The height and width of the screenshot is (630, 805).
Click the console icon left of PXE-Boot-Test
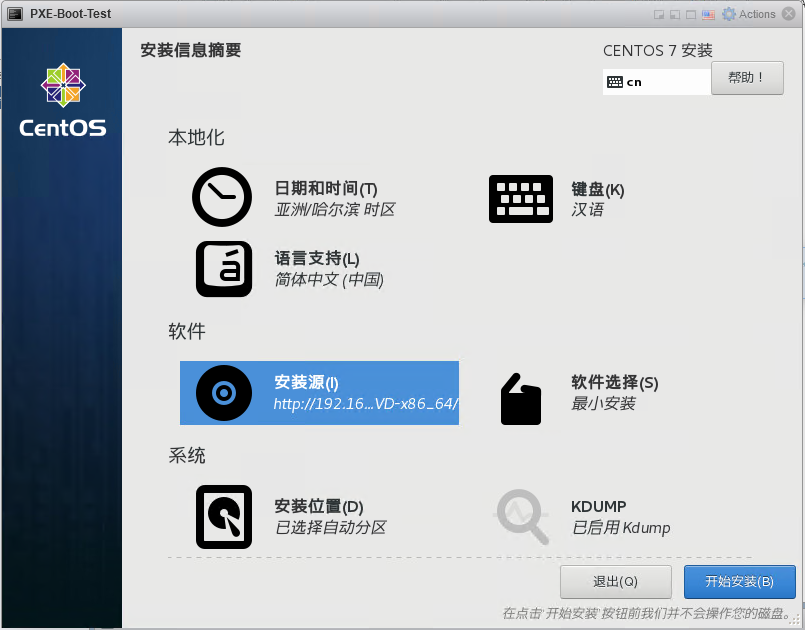tap(15, 14)
